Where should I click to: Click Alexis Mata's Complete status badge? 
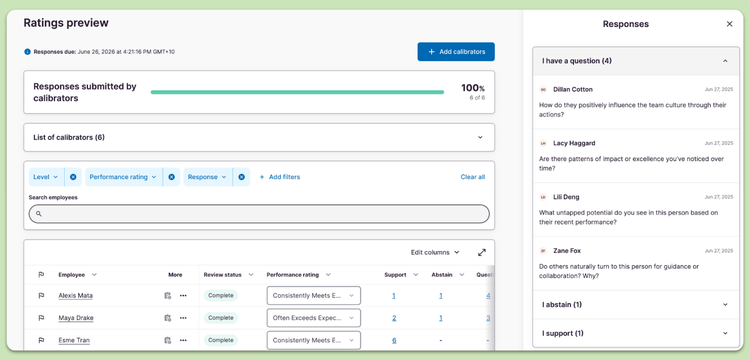[221, 296]
